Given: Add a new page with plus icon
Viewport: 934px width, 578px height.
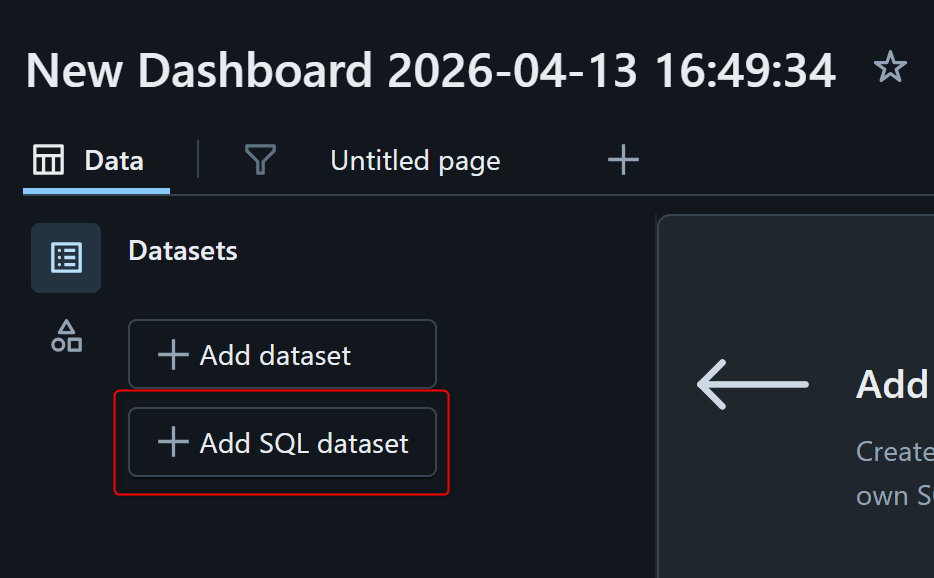Looking at the screenshot, I should click(623, 160).
